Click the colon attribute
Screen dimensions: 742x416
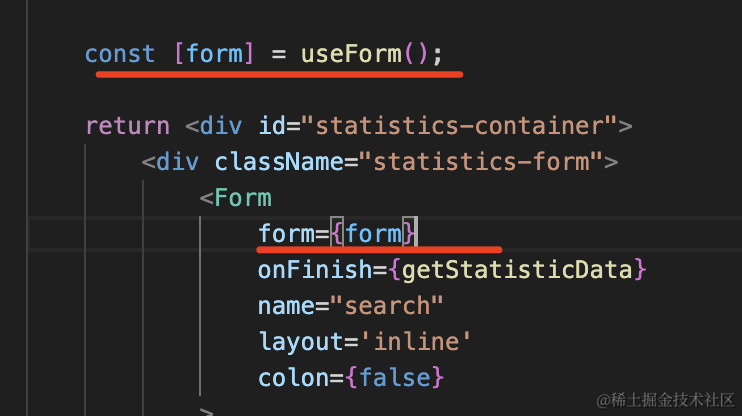click(x=293, y=378)
